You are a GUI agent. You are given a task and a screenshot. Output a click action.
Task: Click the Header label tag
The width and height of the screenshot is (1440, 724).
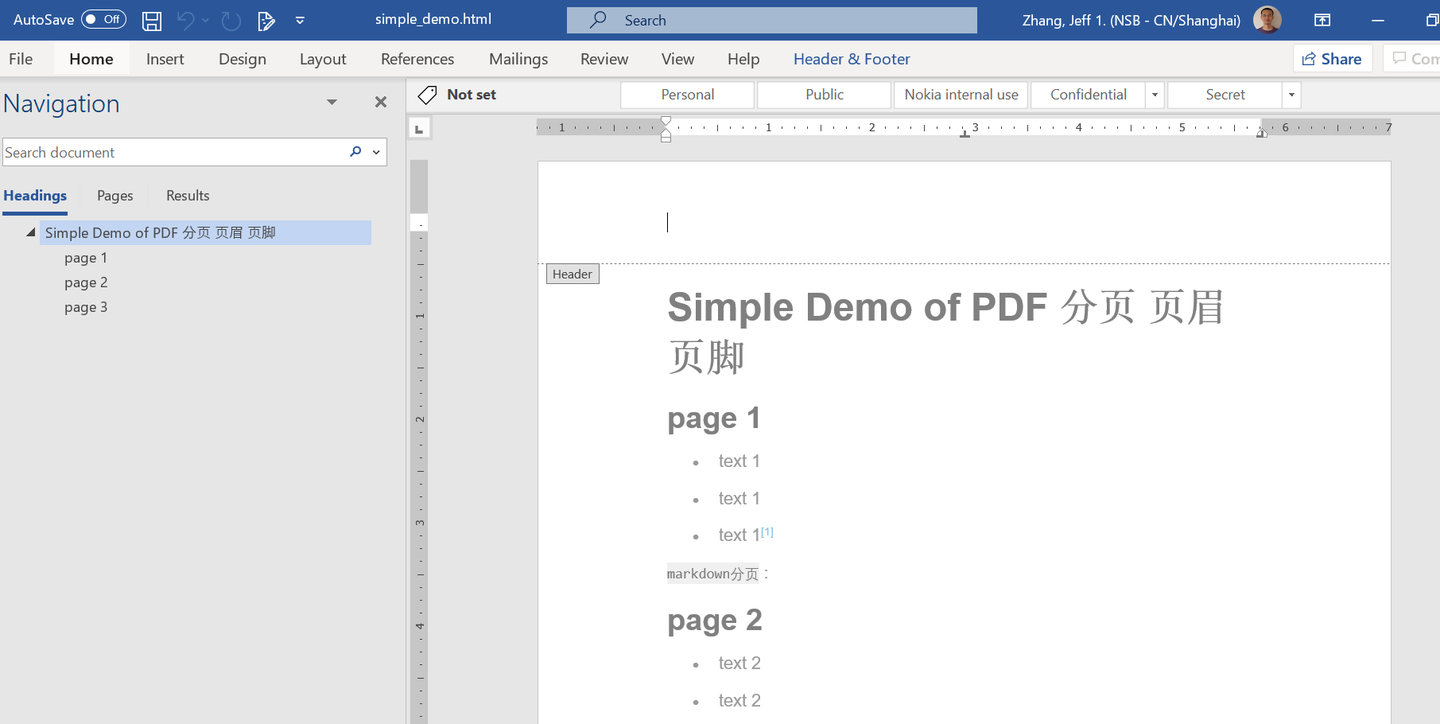tap(572, 274)
